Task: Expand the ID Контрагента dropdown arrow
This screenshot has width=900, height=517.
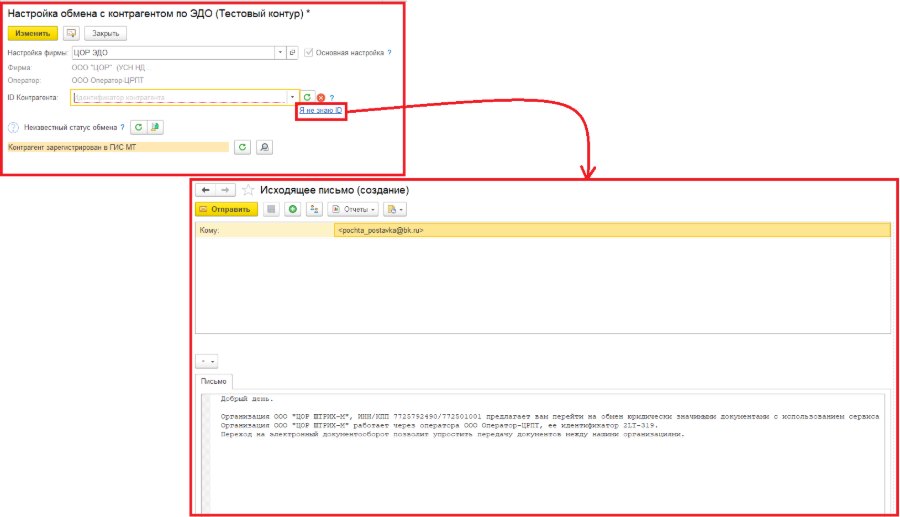Action: (292, 97)
